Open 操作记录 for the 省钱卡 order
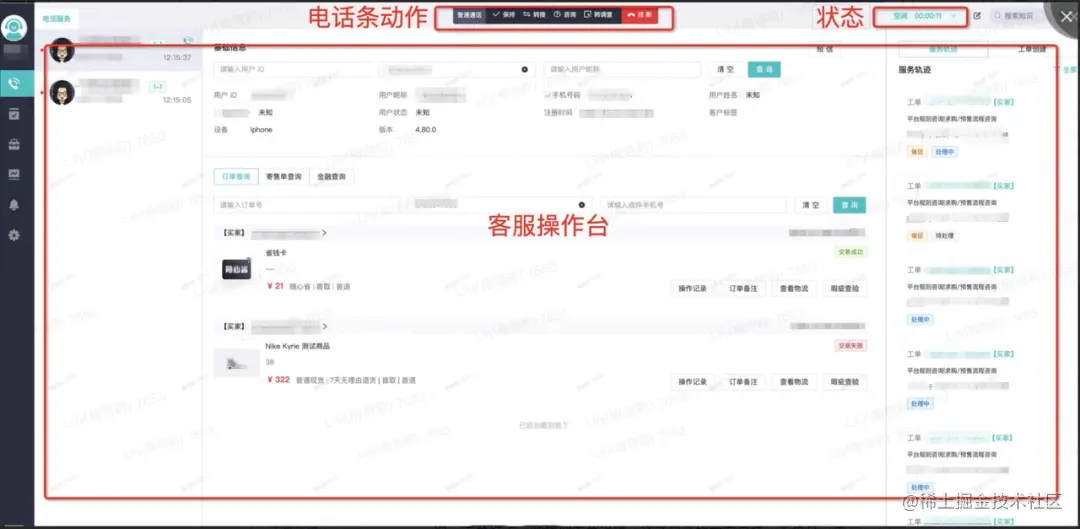 (x=692, y=289)
